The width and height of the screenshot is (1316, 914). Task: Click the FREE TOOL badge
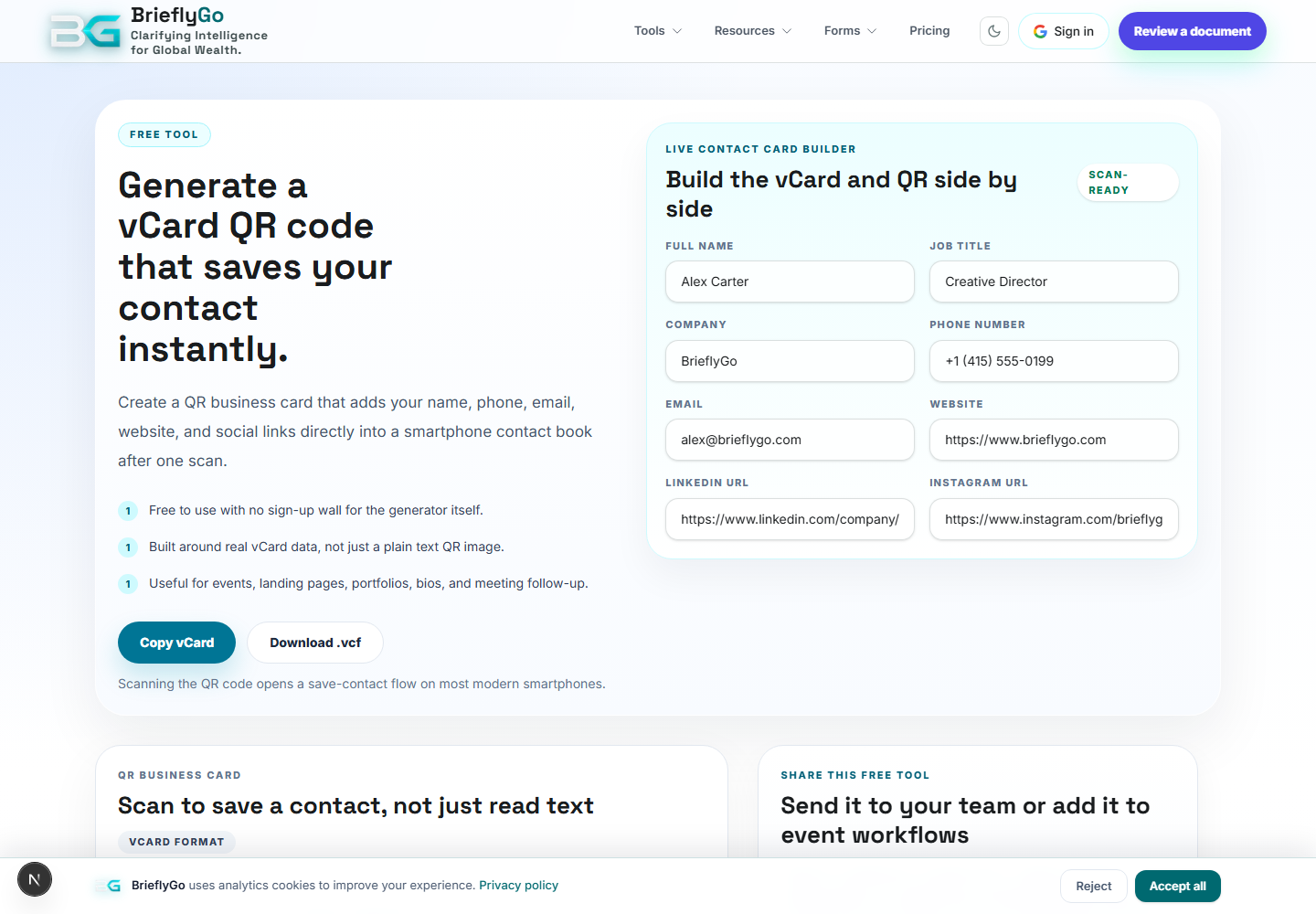(164, 134)
